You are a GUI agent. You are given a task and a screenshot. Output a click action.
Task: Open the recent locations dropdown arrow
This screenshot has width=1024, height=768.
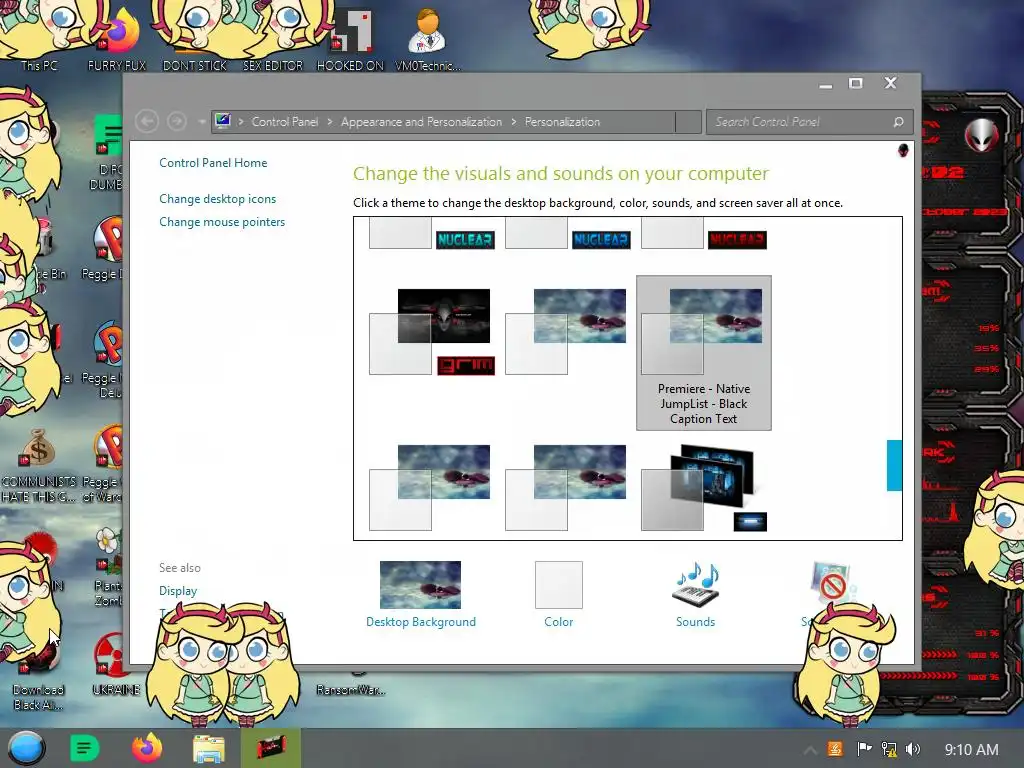tap(202, 121)
